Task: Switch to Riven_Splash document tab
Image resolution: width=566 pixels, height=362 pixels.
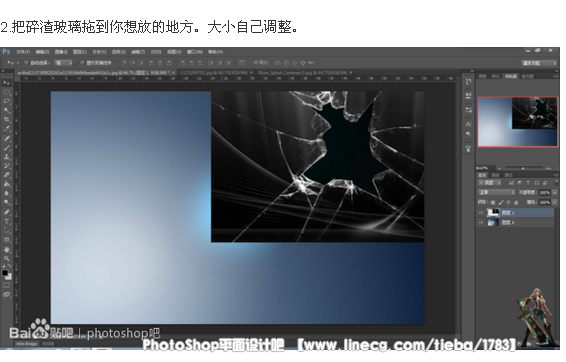Action: point(305,73)
